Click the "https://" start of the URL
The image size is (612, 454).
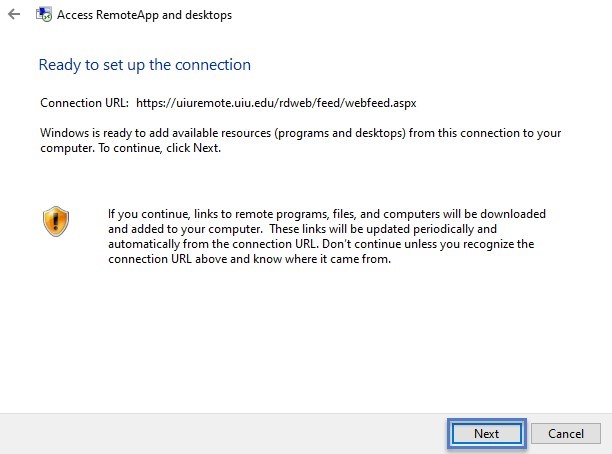click(156, 103)
